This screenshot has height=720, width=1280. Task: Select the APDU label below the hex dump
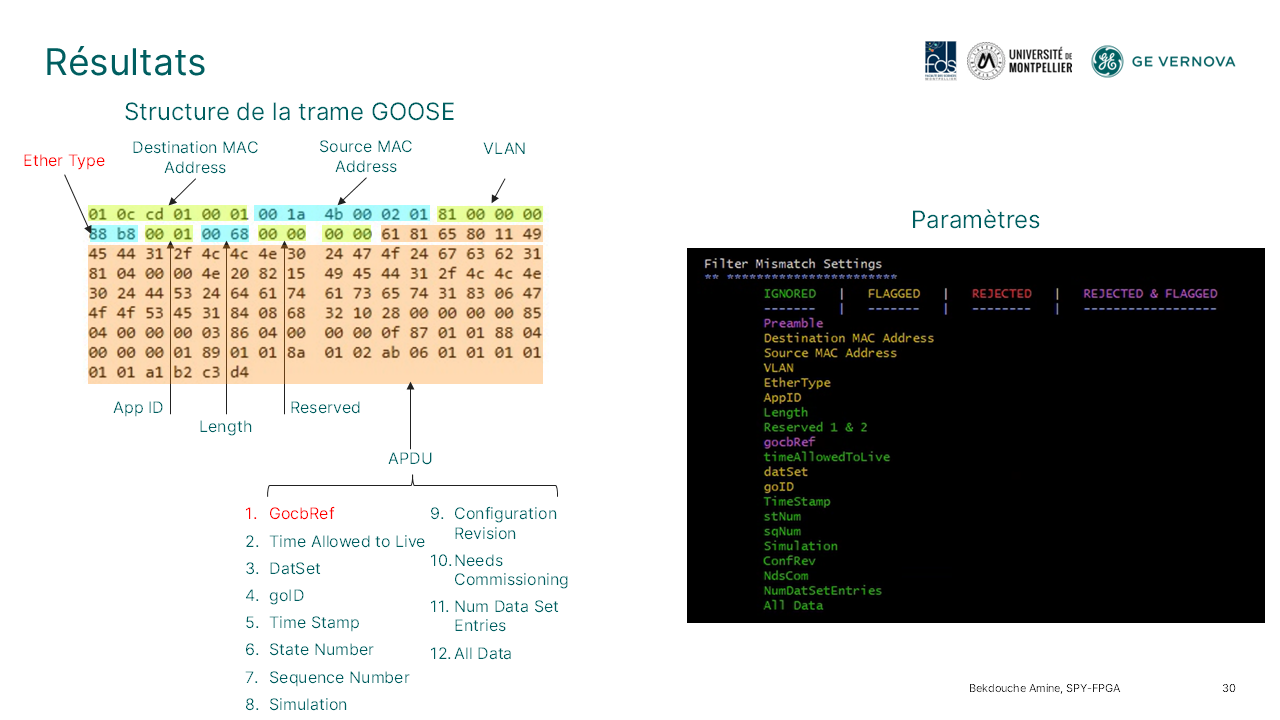pyautogui.click(x=410, y=459)
